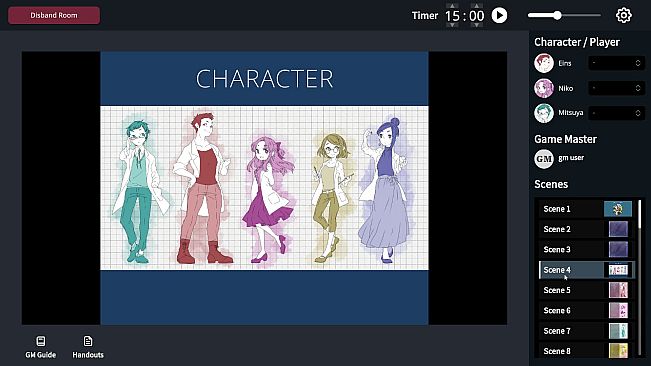Open settings via the gear icon
The image size is (651, 366).
click(623, 15)
